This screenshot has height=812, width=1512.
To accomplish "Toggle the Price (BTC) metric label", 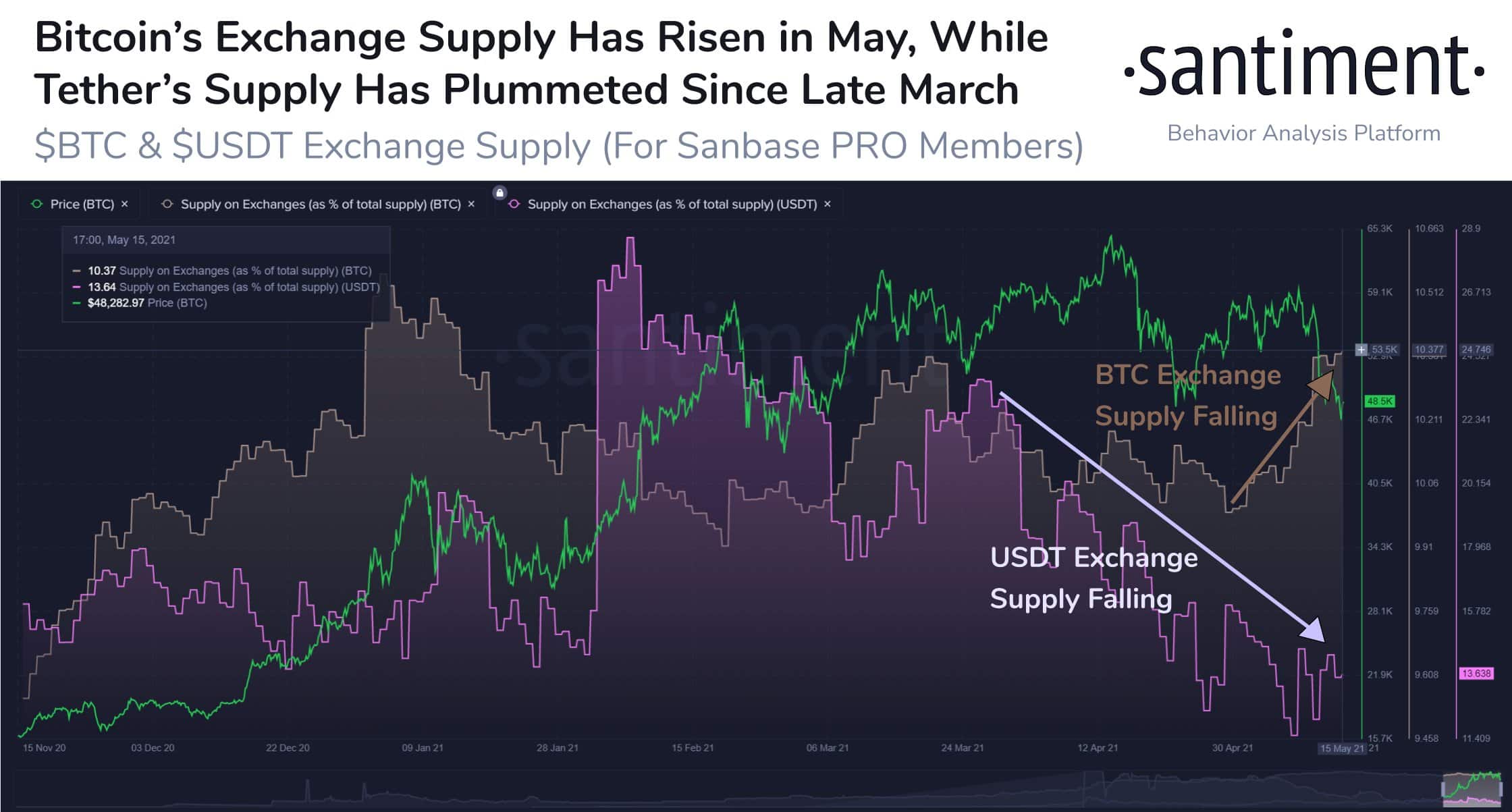I will click(x=82, y=204).
